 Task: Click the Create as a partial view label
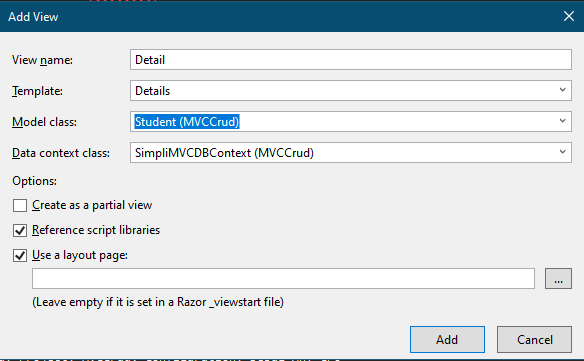coord(92,205)
